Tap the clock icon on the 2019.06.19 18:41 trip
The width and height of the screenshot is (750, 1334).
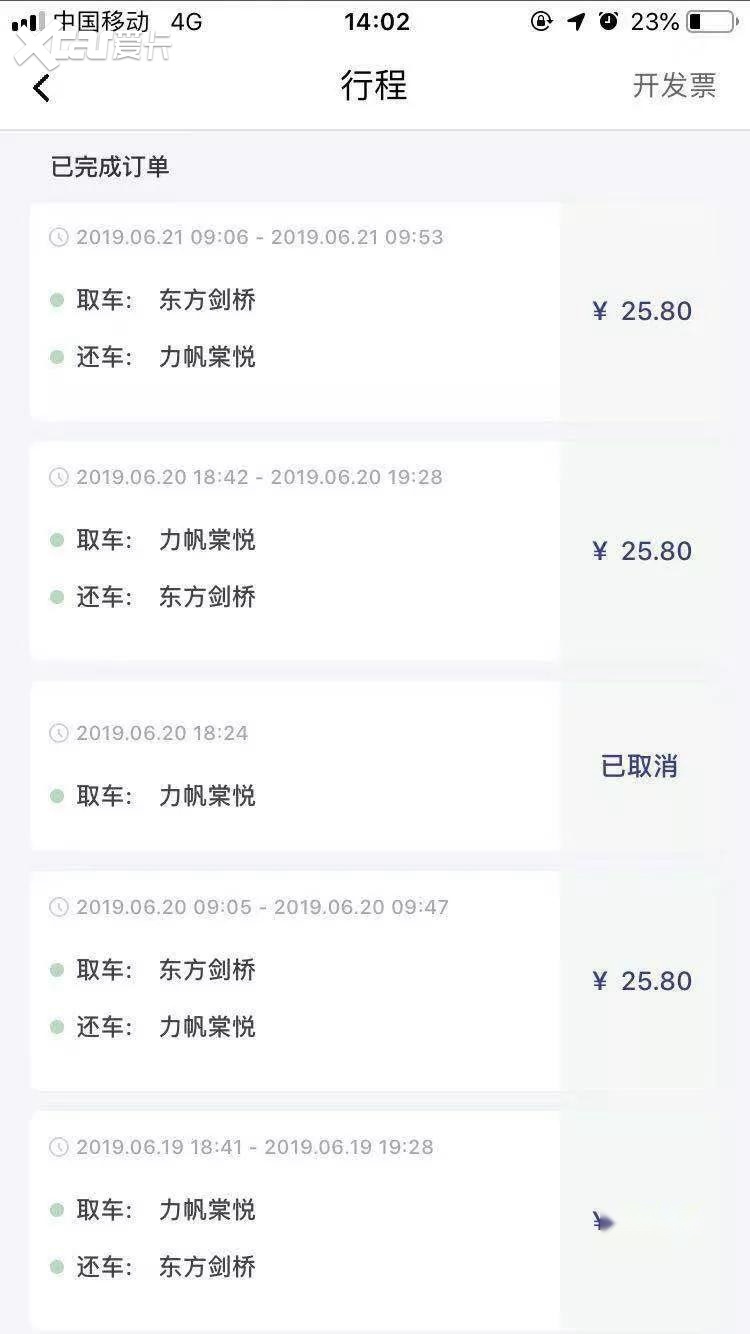coord(59,1147)
